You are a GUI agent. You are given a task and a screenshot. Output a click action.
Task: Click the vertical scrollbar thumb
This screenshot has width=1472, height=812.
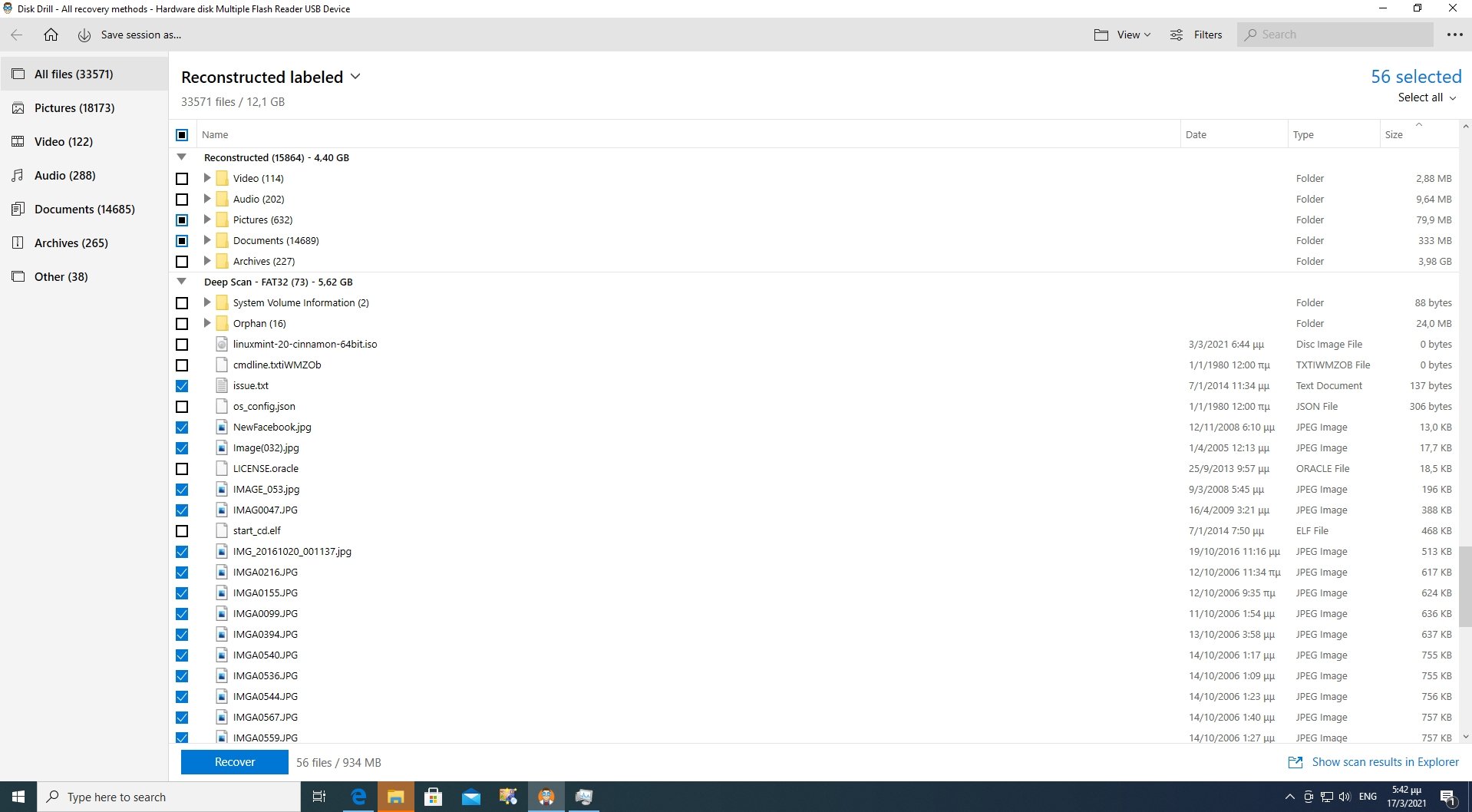pos(1465,587)
